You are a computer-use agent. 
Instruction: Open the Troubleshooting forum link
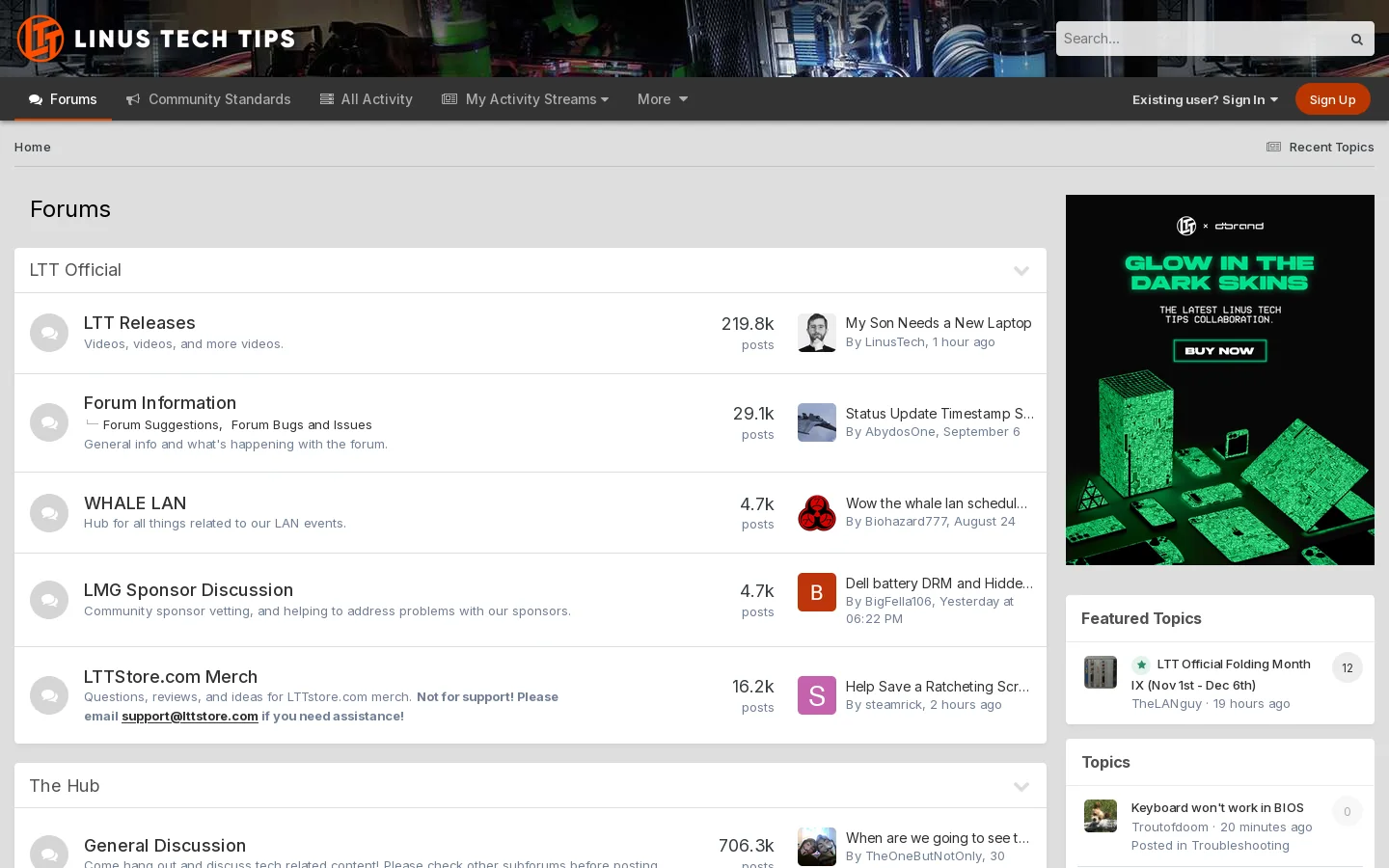[x=1240, y=845]
